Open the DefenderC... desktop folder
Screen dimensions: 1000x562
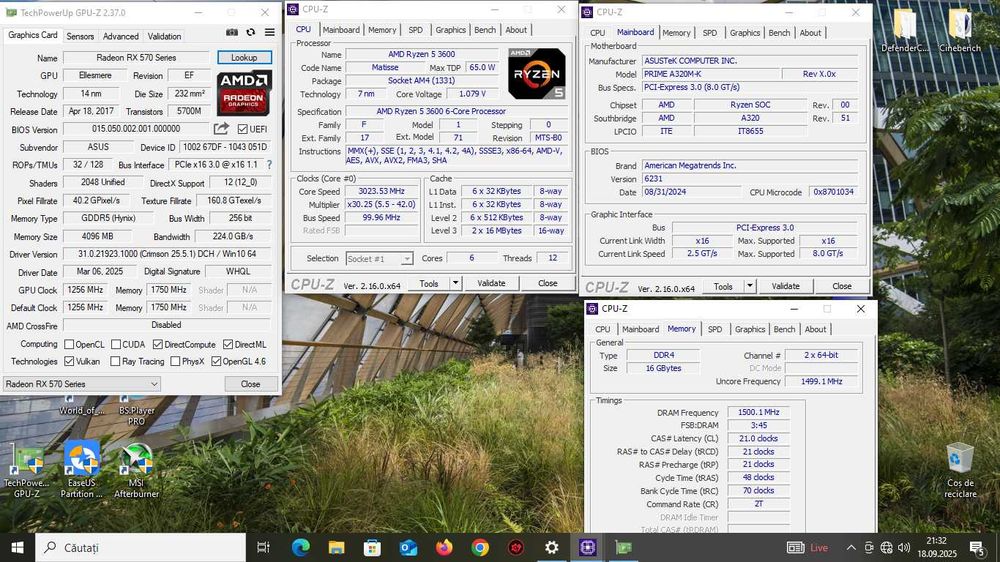pyautogui.click(x=904, y=29)
